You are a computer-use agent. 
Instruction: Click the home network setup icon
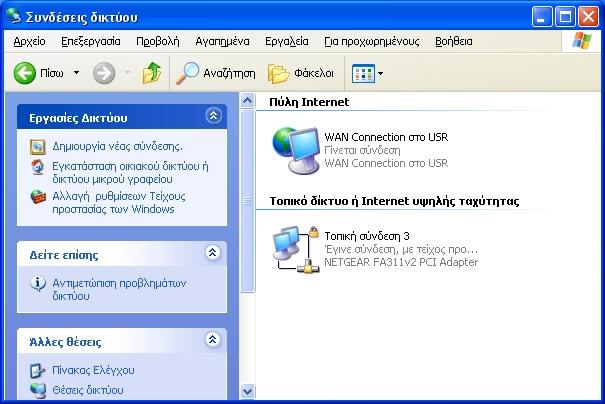pos(38,167)
